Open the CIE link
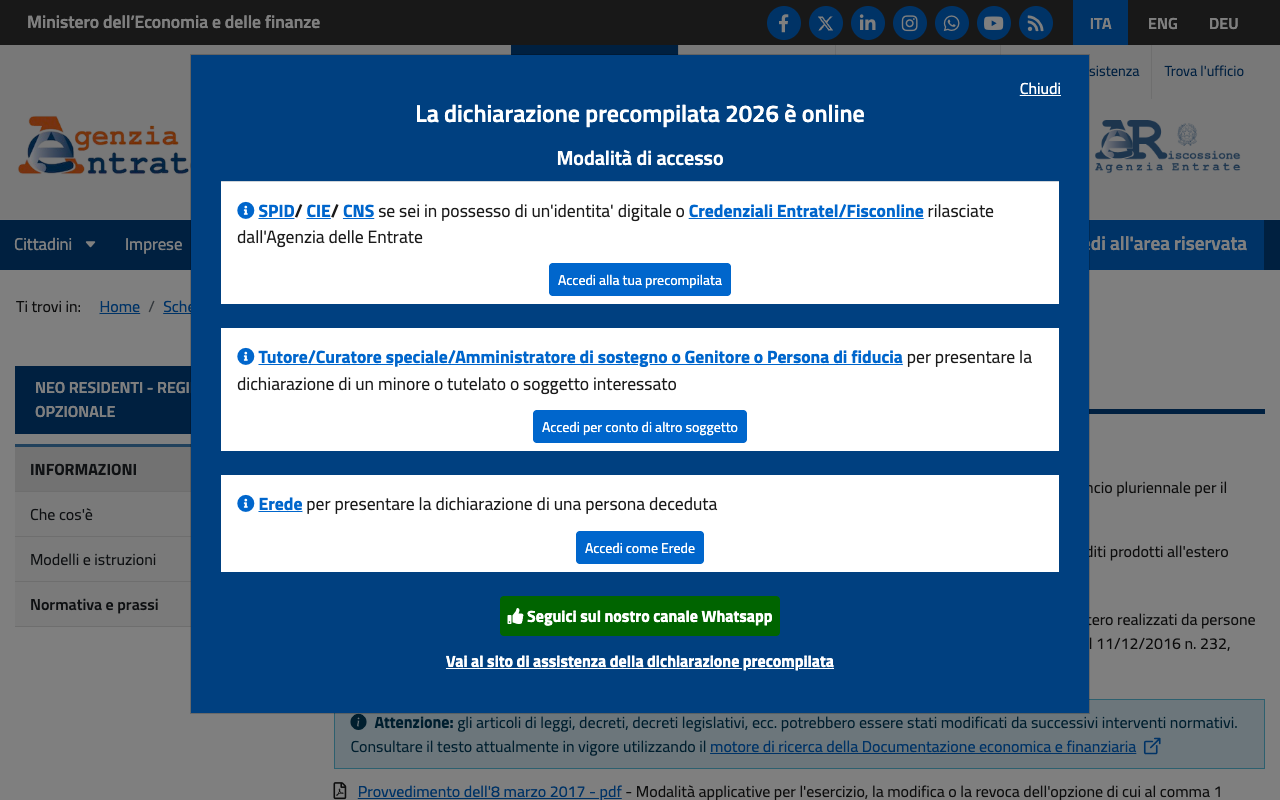Viewport: 1280px width, 800px height. coord(318,211)
